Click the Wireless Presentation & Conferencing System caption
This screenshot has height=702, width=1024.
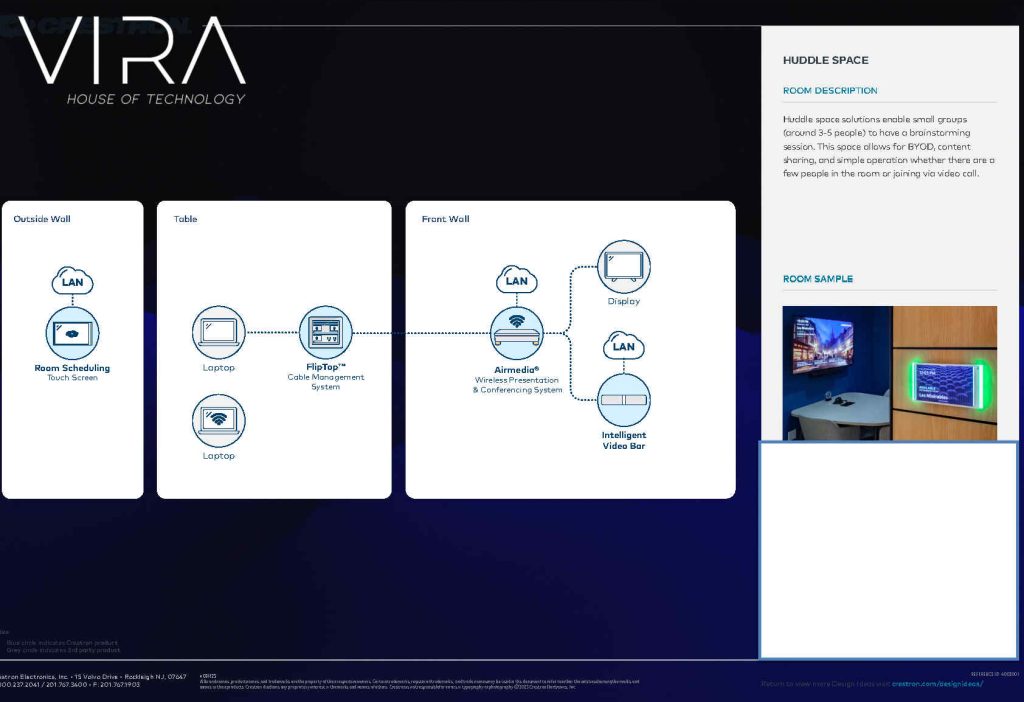517,385
